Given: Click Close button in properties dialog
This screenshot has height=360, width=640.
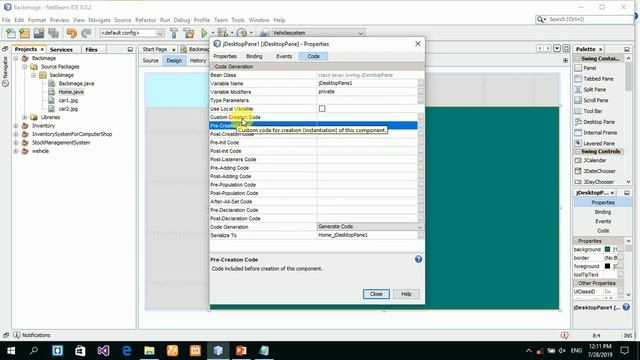Looking at the screenshot, I should [376, 294].
